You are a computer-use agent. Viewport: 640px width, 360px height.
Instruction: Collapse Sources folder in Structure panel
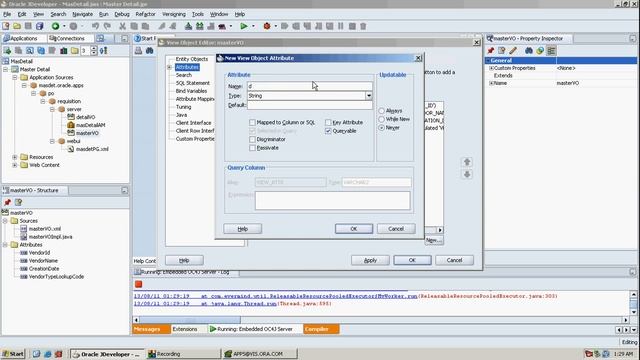5,221
